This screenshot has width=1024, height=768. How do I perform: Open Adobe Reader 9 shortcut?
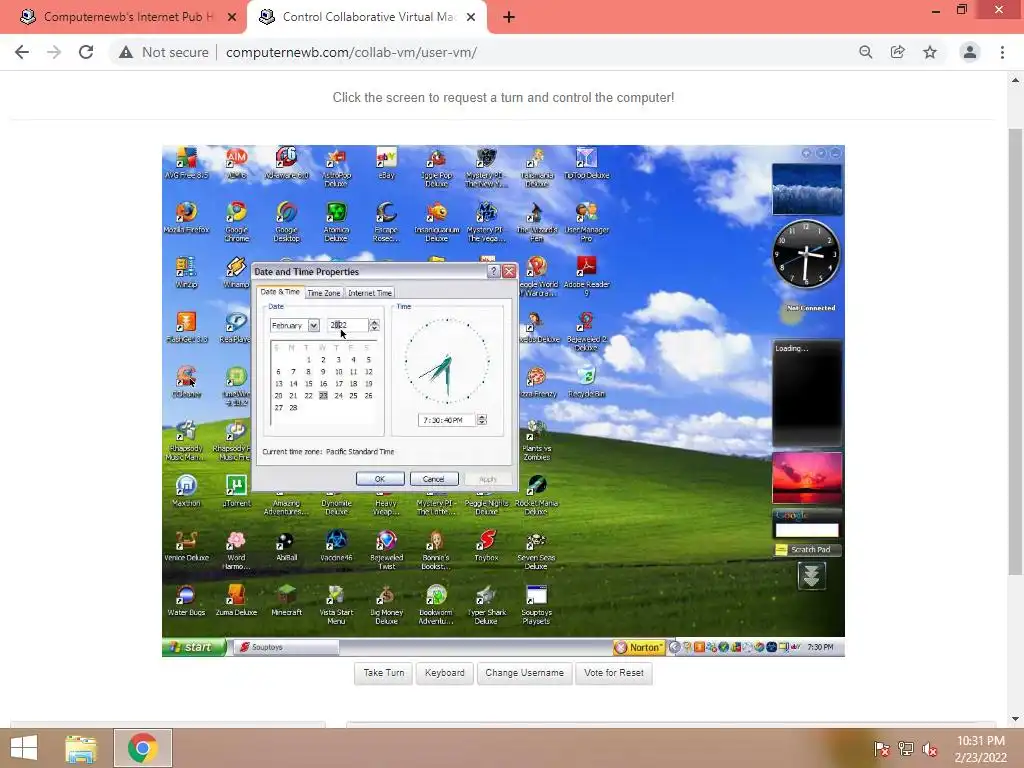tap(586, 276)
